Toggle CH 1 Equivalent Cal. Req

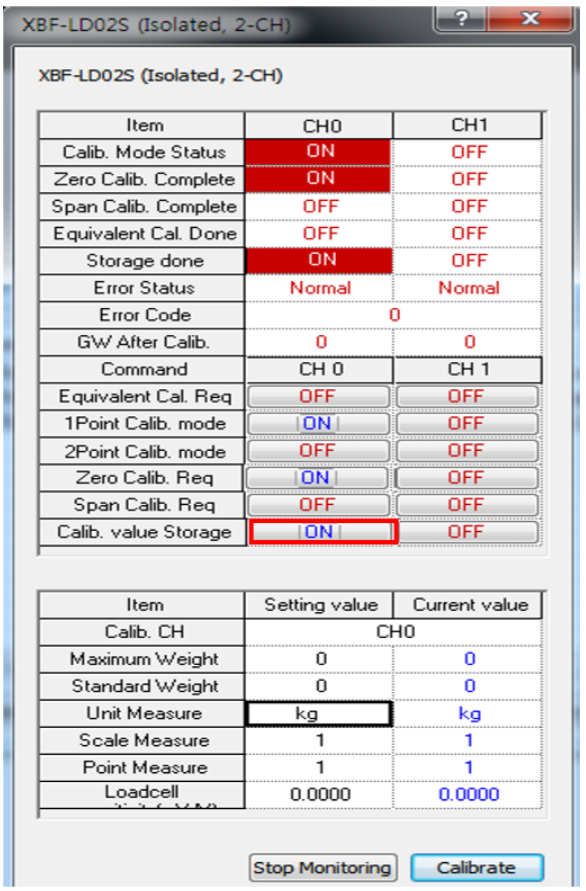(467, 396)
